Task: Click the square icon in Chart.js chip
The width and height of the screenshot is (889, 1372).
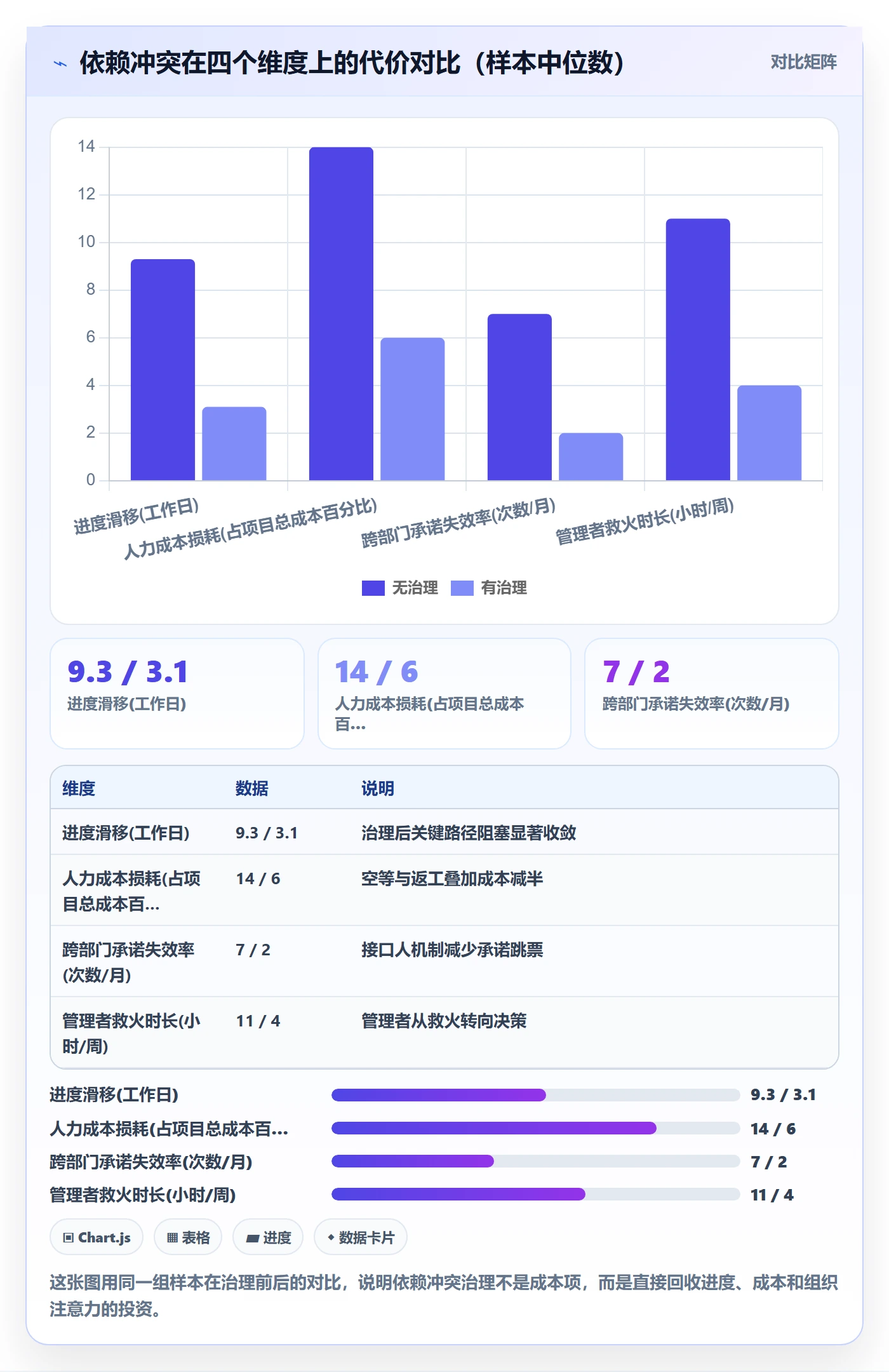Action: coord(69,1237)
